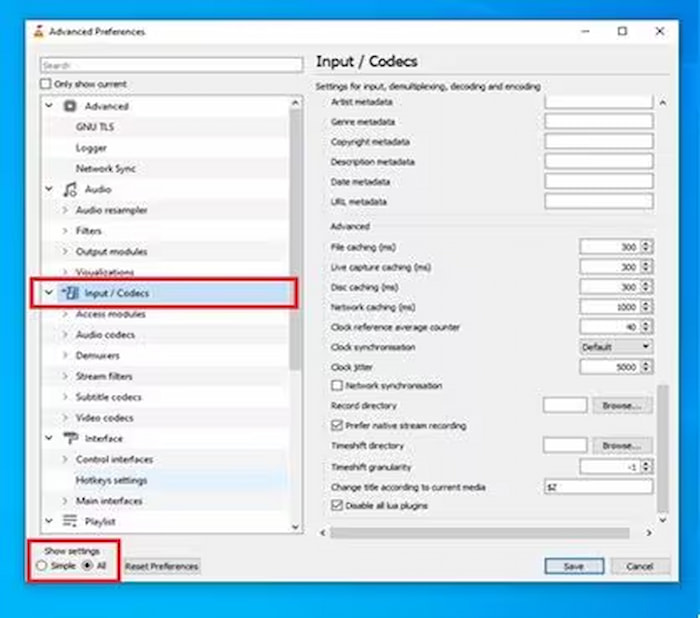Image resolution: width=700 pixels, height=618 pixels.
Task: Expand the Video codecs tree node
Action: point(65,418)
